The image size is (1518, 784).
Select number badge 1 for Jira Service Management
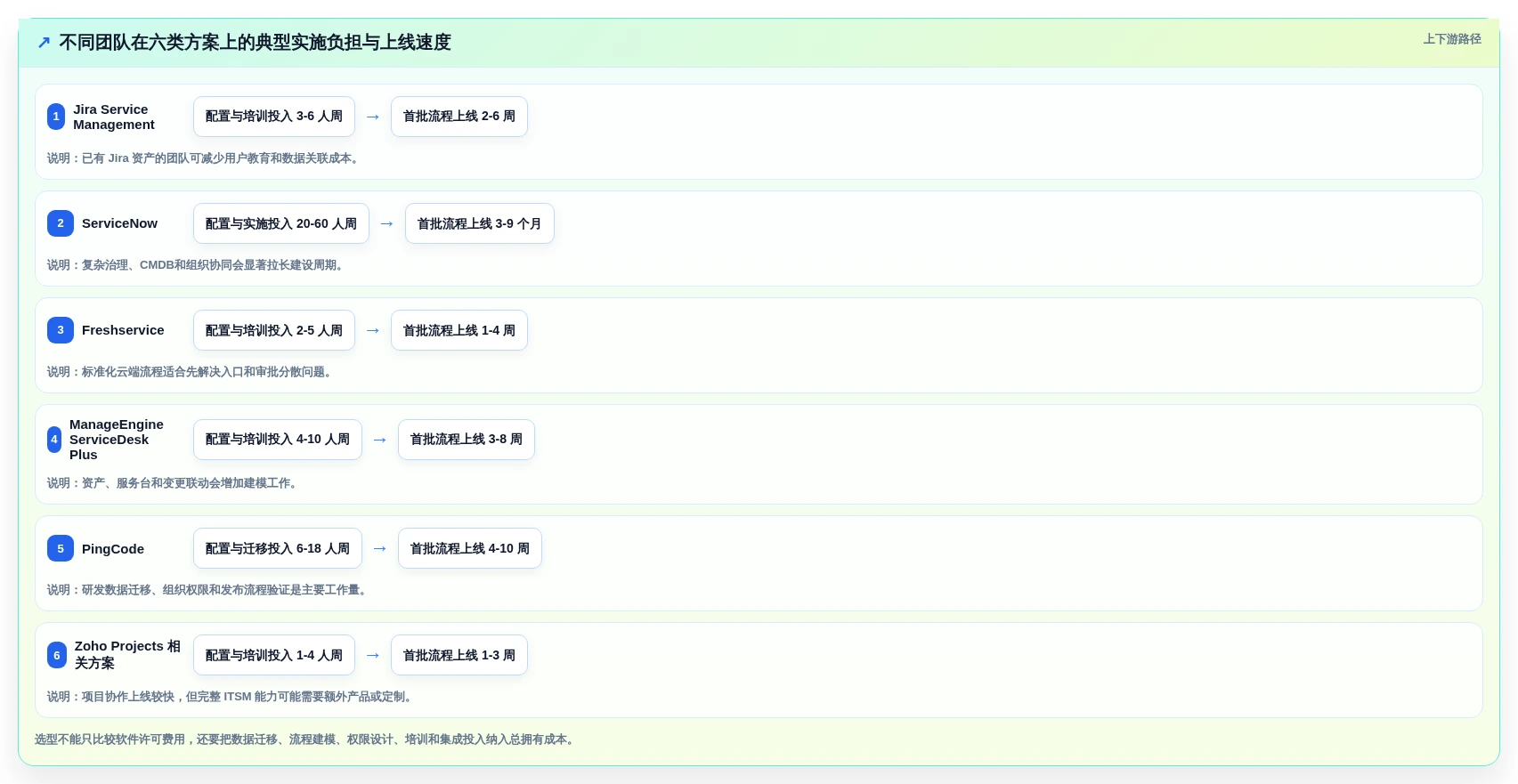[56, 117]
